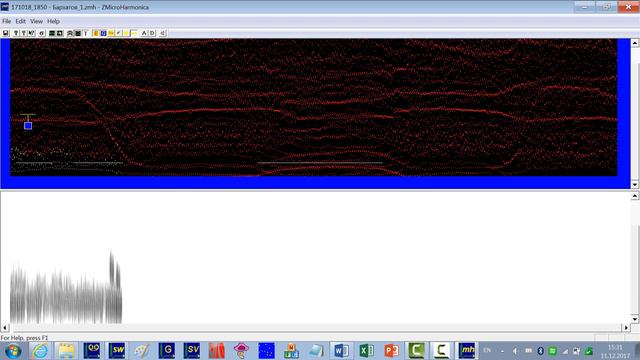Click the 'T' text toolbar icon
This screenshot has width=640, height=360.
pyautogui.click(x=85, y=33)
